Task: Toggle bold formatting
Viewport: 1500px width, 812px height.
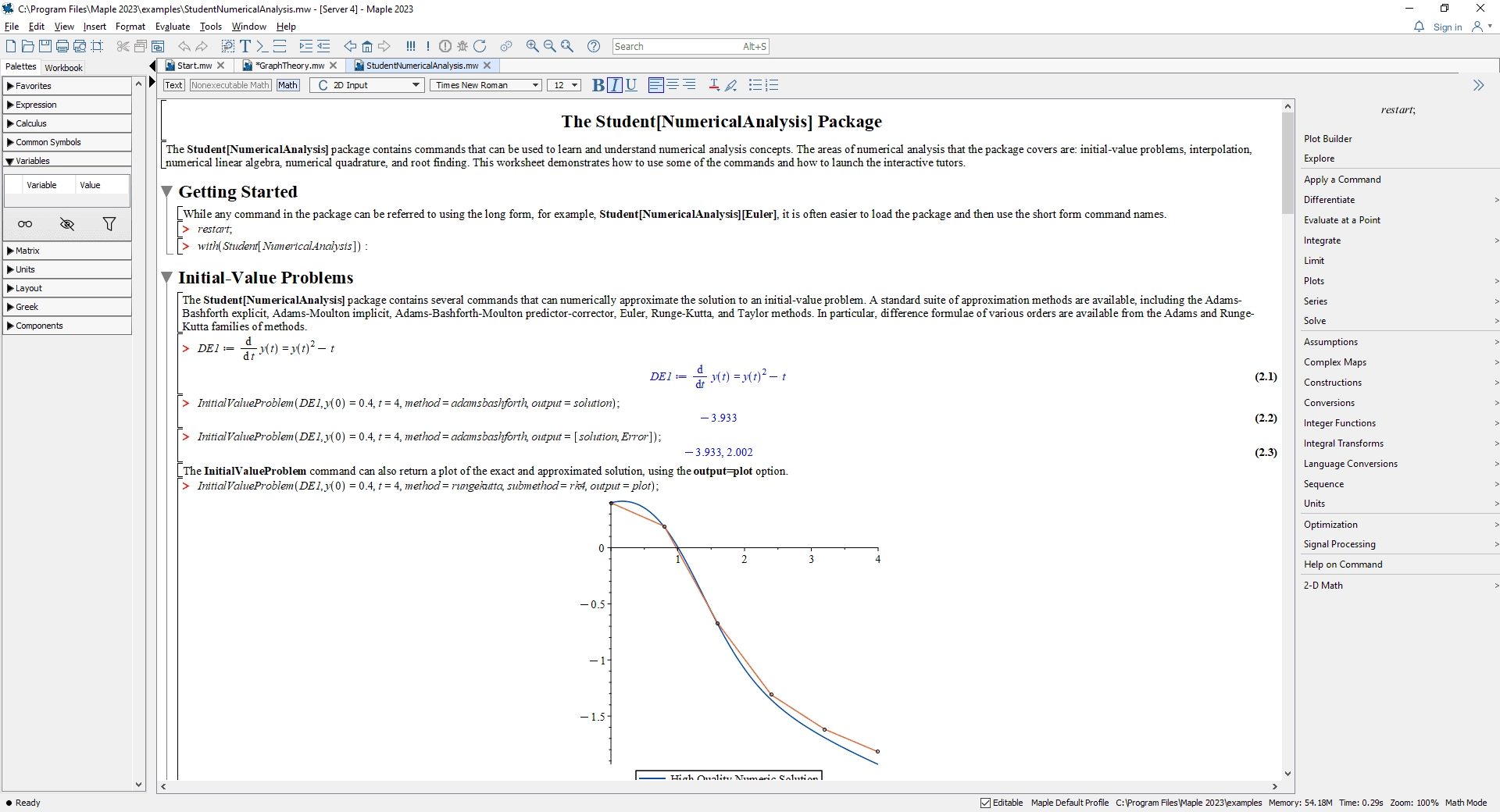Action: point(598,85)
